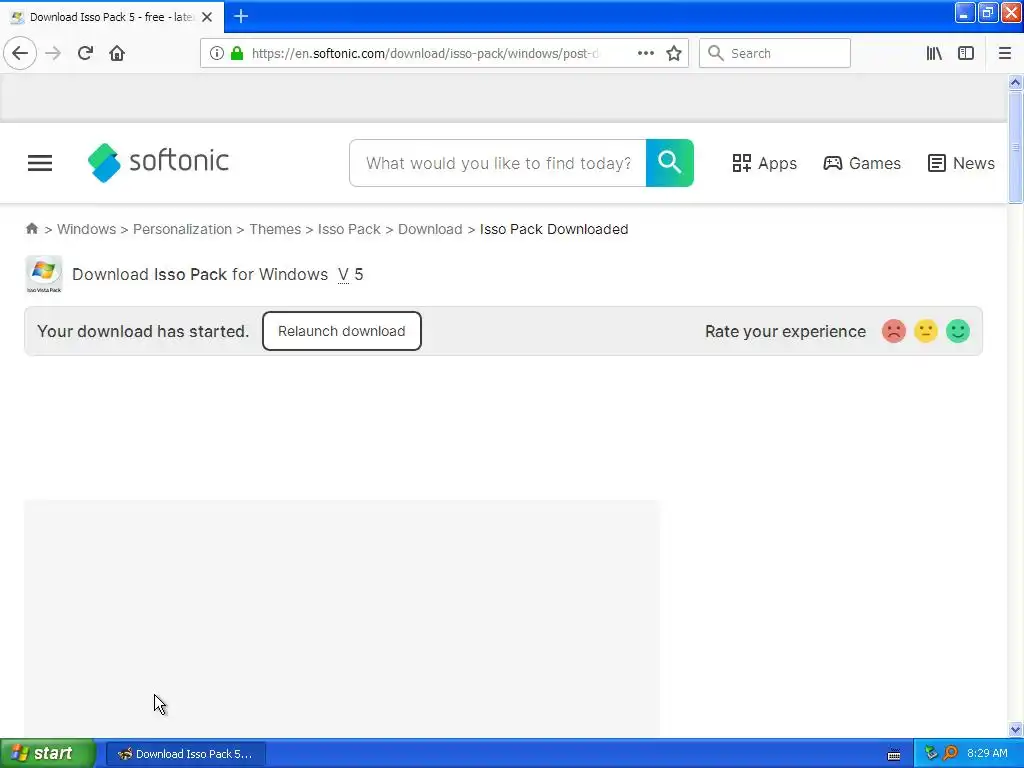Rate experience with the neutral yellow face
Viewport: 1024px width, 768px height.
point(925,331)
